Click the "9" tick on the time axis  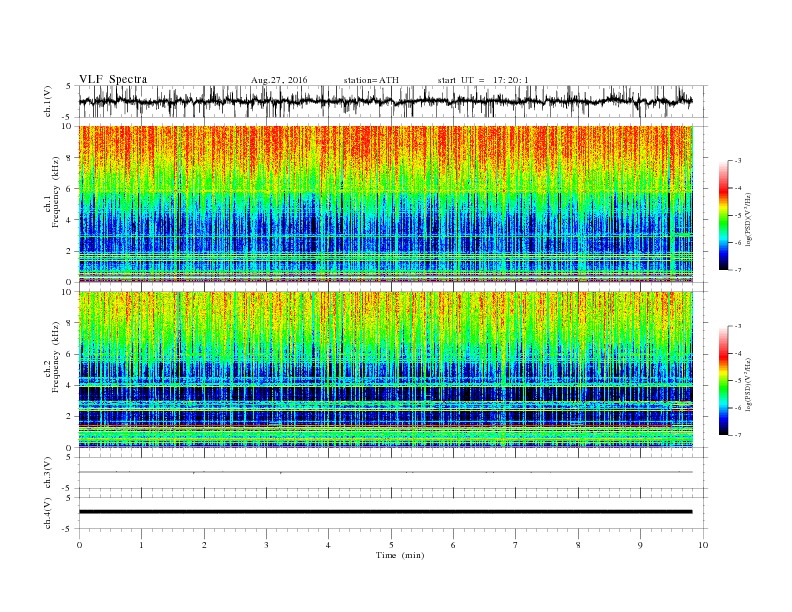640,545
